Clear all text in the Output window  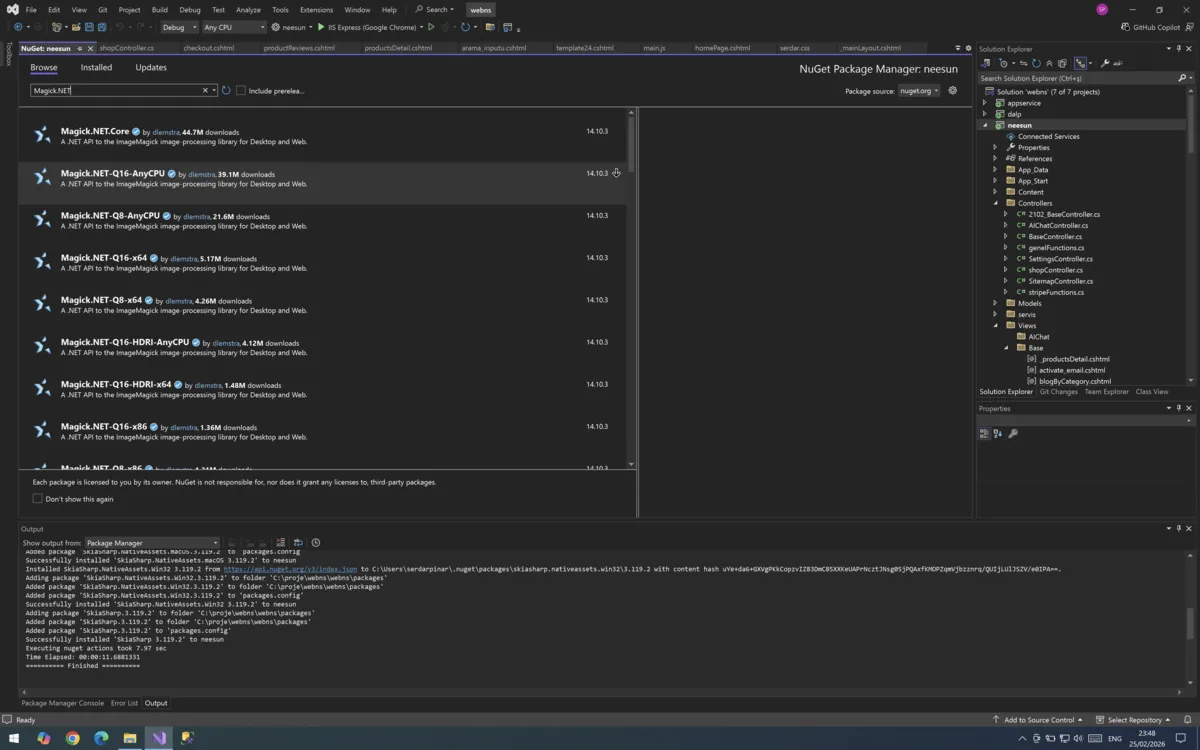point(281,543)
